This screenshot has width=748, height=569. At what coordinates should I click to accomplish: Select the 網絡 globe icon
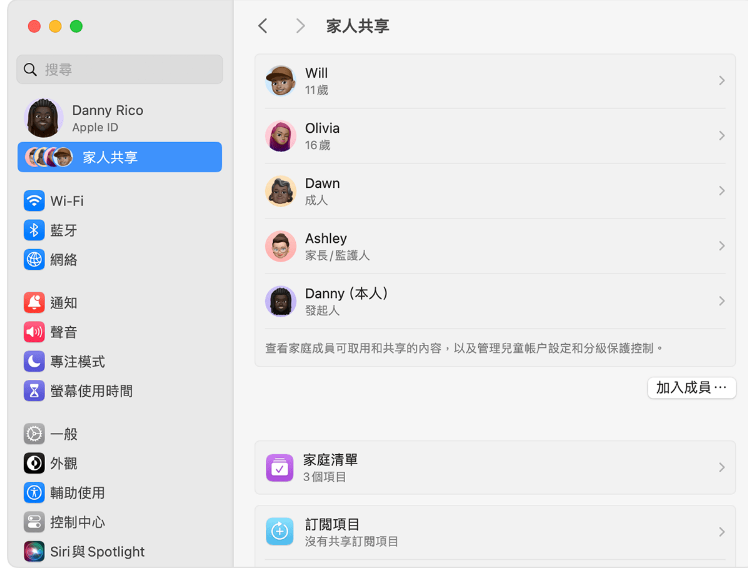[x=35, y=260]
